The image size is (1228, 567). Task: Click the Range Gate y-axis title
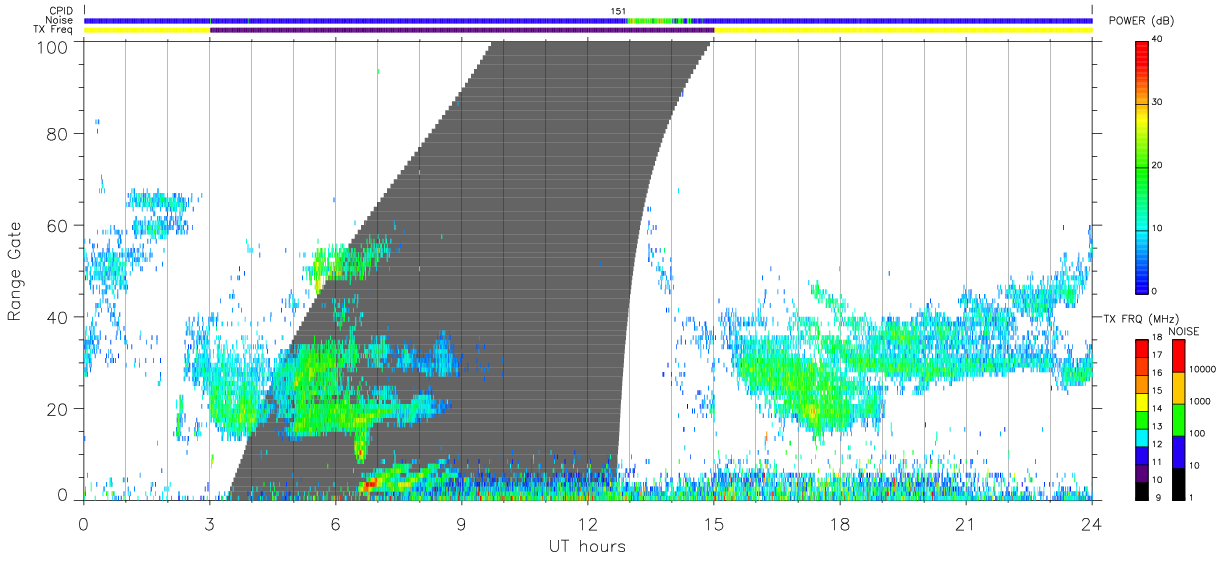point(15,271)
